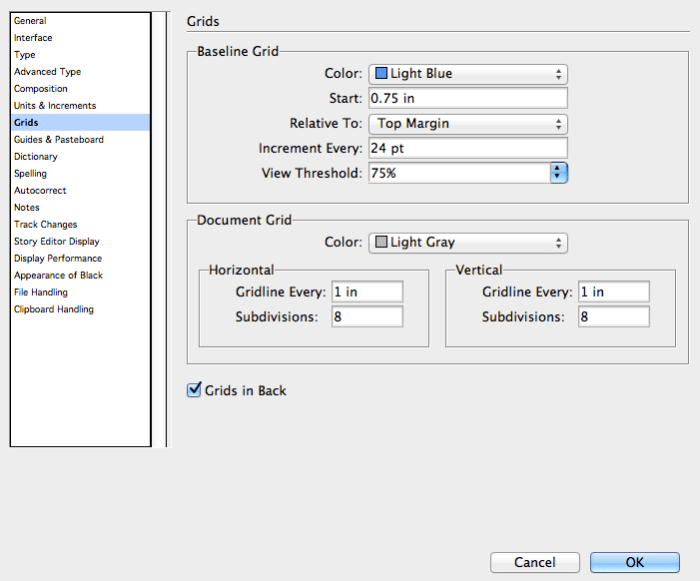Click the Horizontal Gridline Every field
Screen dimensions: 700x581
[x=367, y=292]
